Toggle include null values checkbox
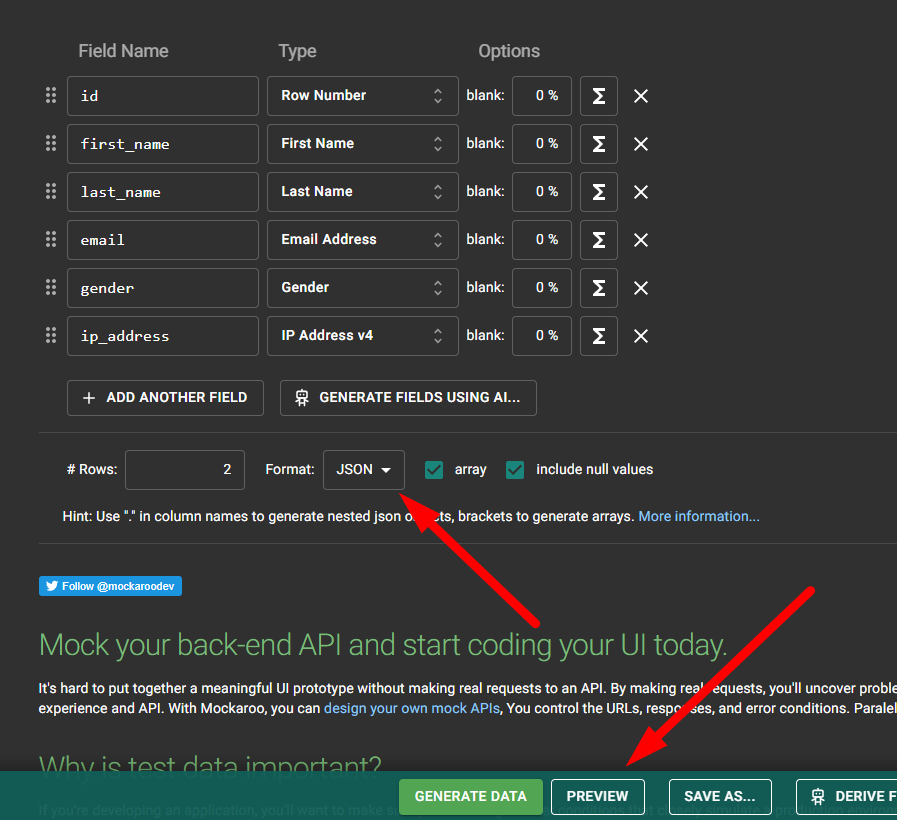This screenshot has height=820, width=897. [515, 470]
